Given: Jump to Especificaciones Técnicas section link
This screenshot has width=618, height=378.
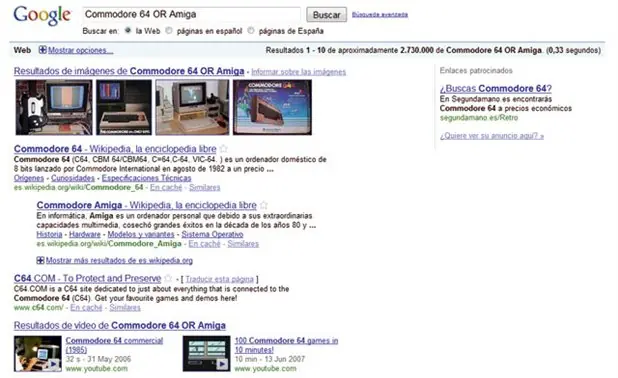Looking at the screenshot, I should click(x=146, y=178).
